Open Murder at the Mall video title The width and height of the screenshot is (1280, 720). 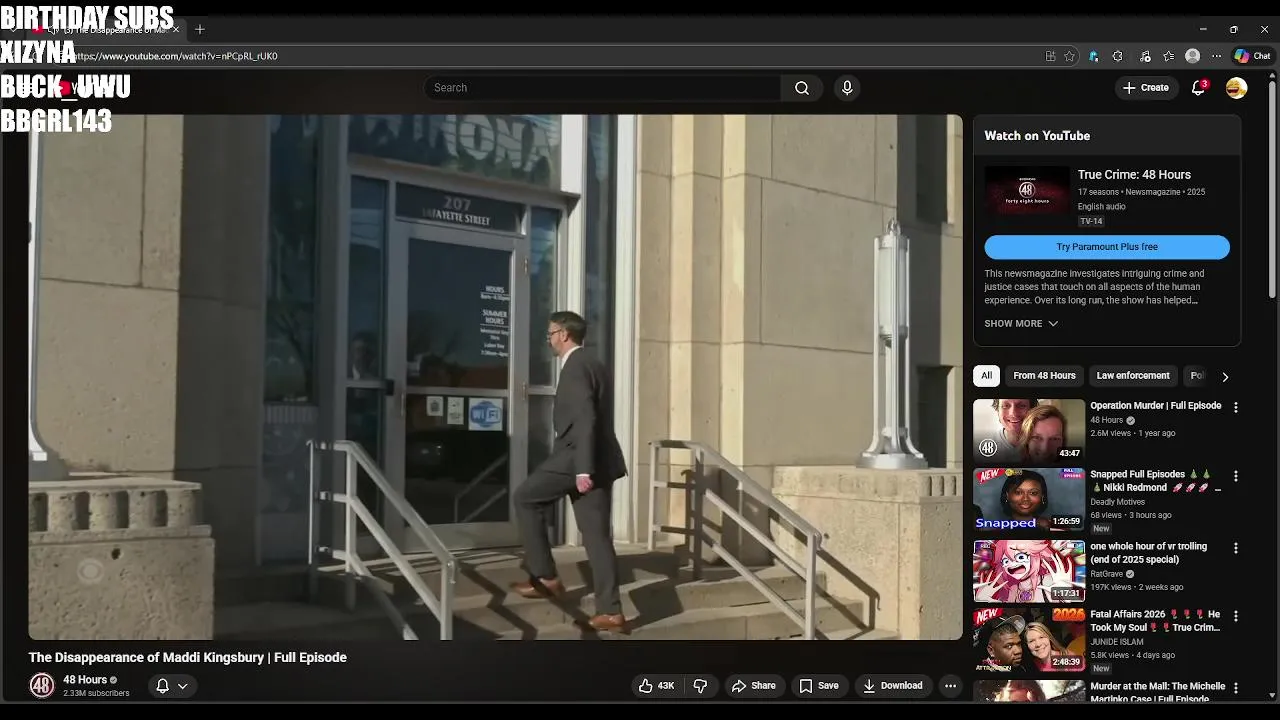click(1158, 692)
